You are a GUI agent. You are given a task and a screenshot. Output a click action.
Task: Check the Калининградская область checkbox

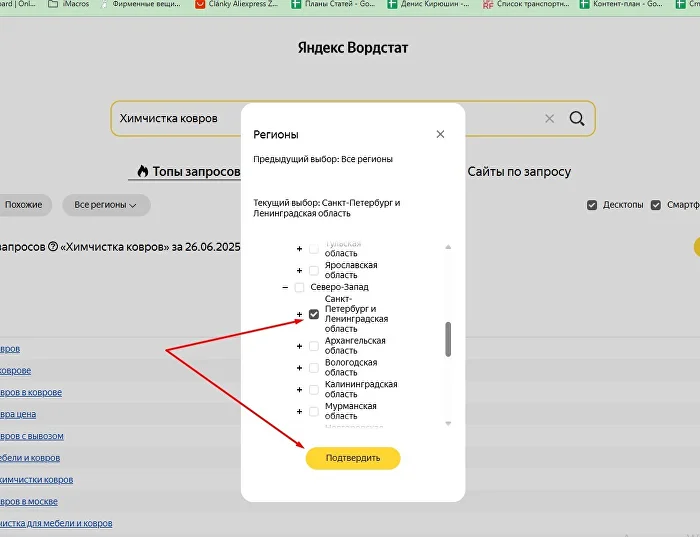[x=314, y=390]
